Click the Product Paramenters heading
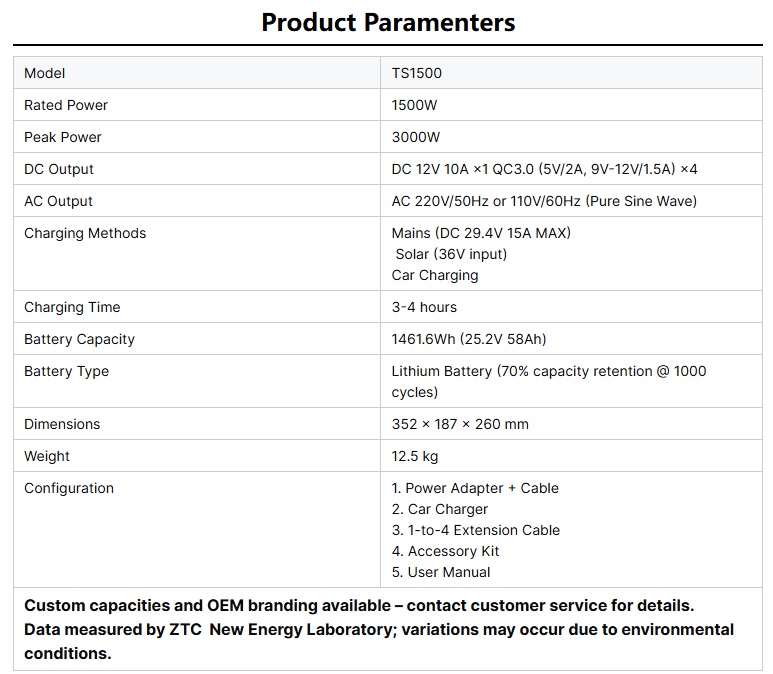Image resolution: width=773 pixels, height=674 pixels. [x=388, y=22]
